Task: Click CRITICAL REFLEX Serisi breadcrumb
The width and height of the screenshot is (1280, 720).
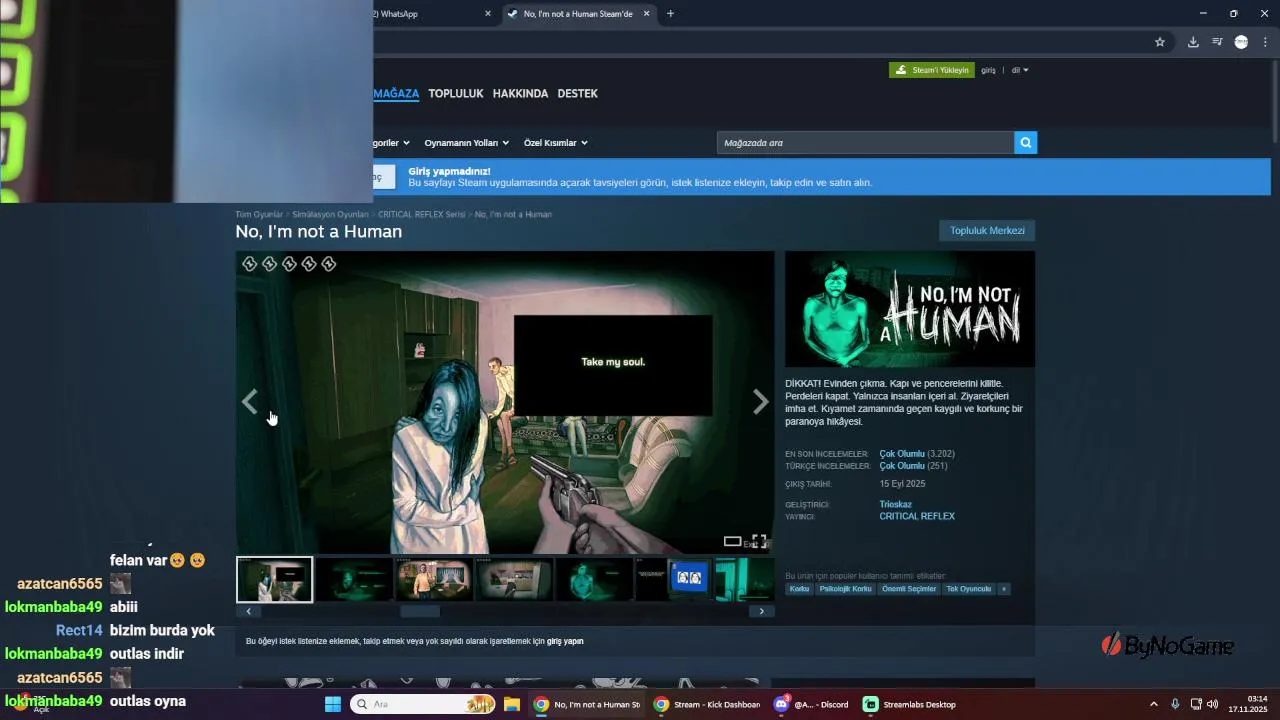Action: click(x=421, y=214)
